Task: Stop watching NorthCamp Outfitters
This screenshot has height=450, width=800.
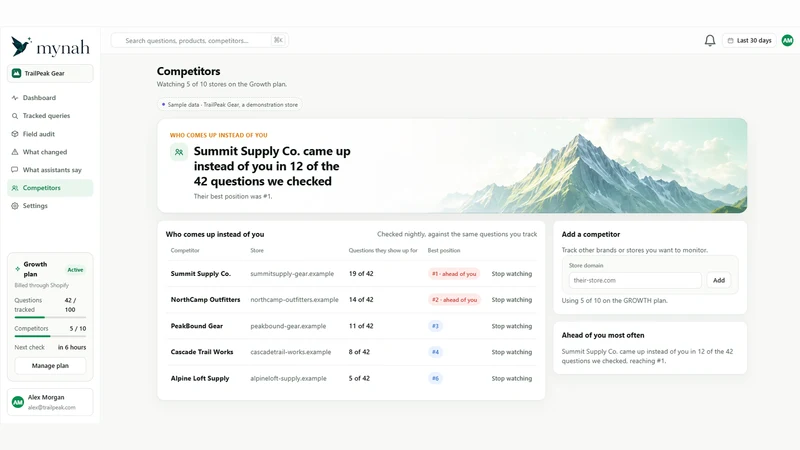Action: [x=512, y=300]
